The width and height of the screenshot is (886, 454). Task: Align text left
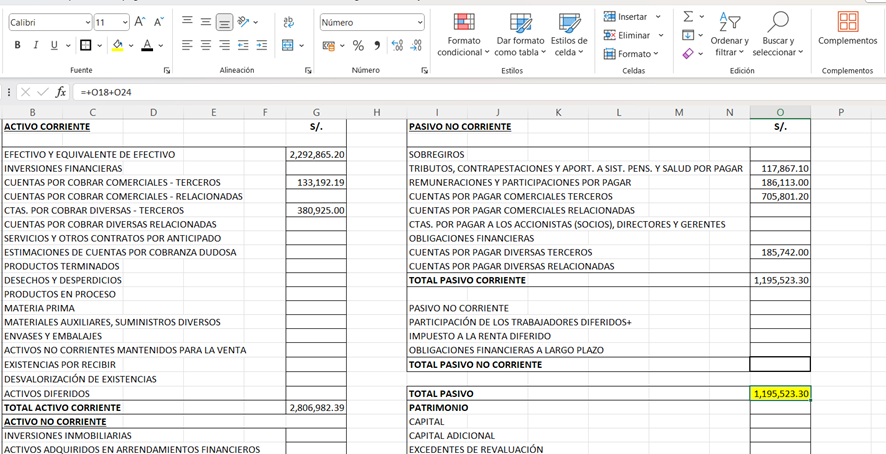187,45
